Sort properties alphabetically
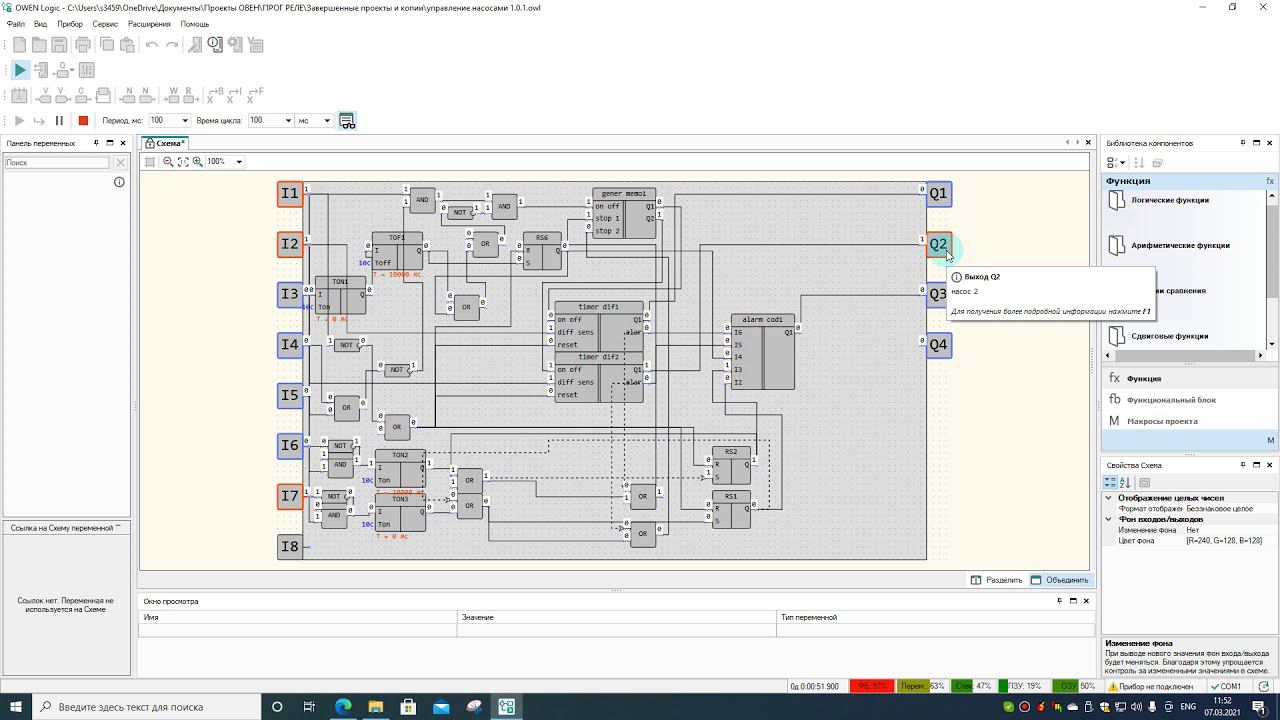 [1125, 483]
